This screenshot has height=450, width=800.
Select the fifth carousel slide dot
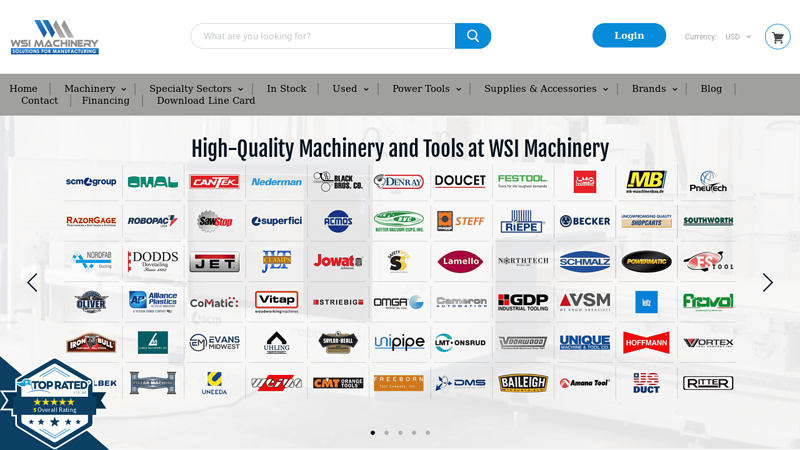[428, 433]
